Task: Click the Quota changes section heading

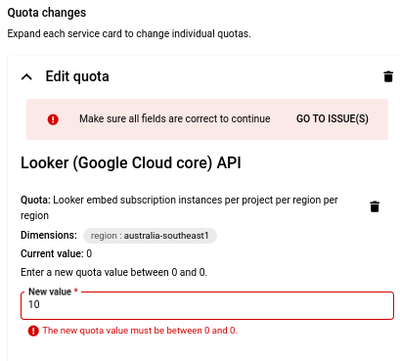Action: 47,13
